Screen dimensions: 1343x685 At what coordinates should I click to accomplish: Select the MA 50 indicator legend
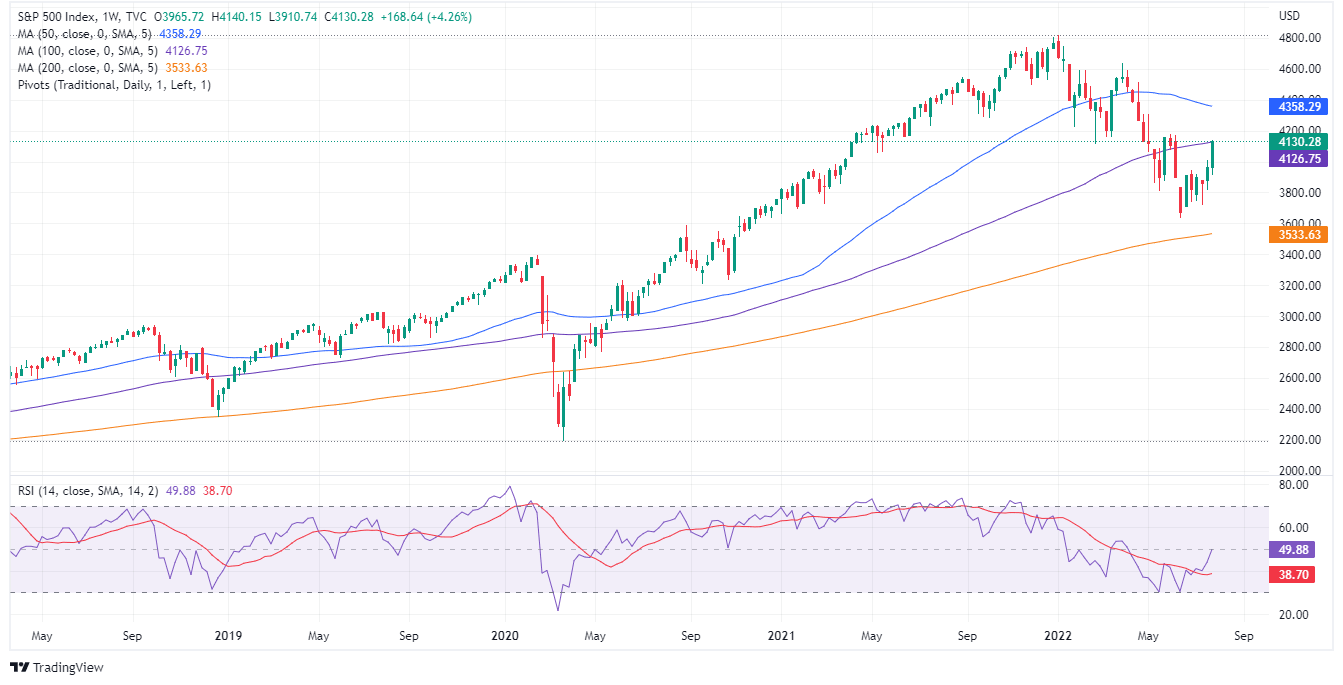[85, 34]
